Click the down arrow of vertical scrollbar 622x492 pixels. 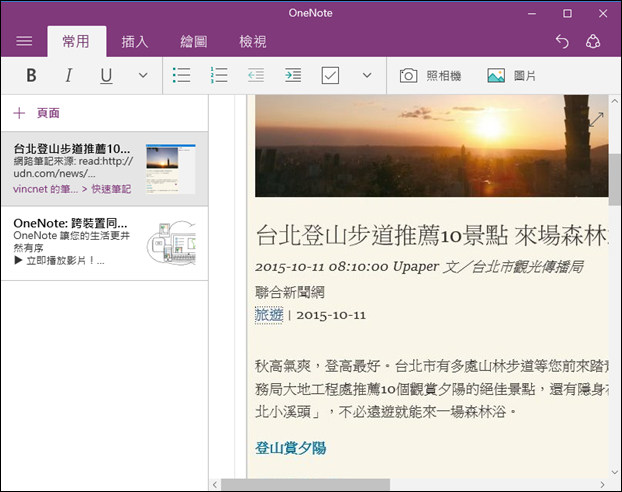[x=615, y=473]
